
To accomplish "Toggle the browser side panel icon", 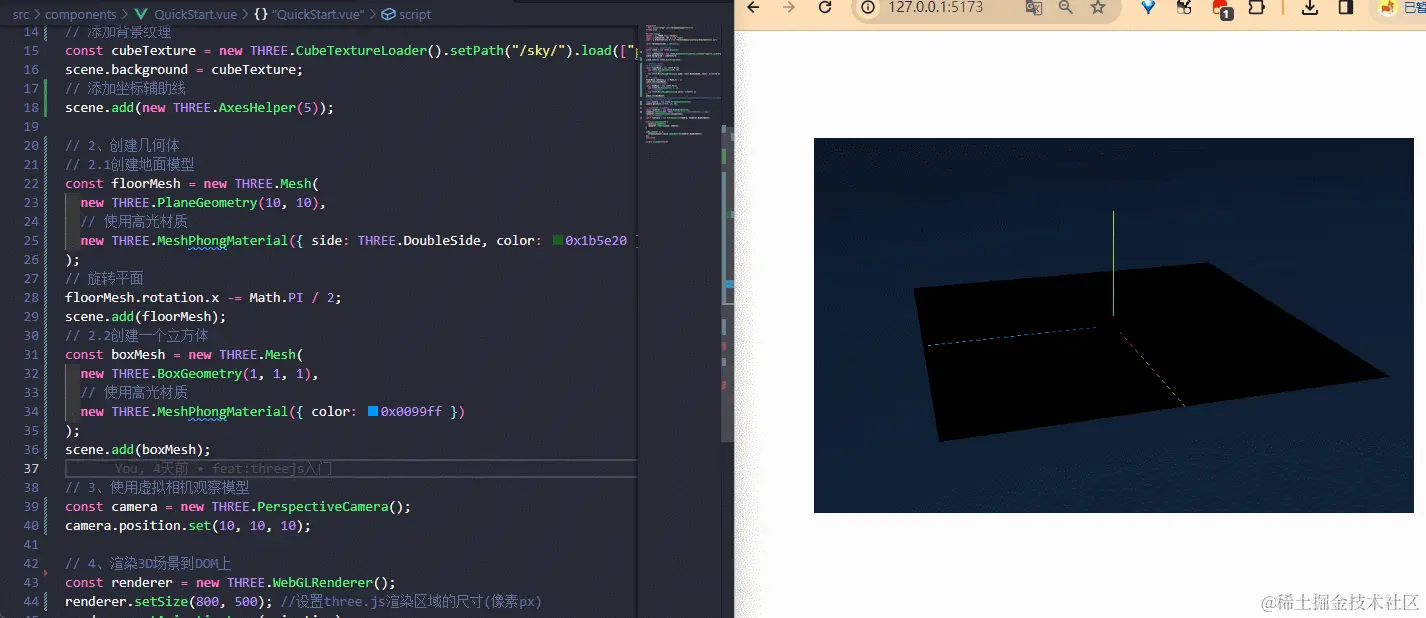I will [1346, 8].
